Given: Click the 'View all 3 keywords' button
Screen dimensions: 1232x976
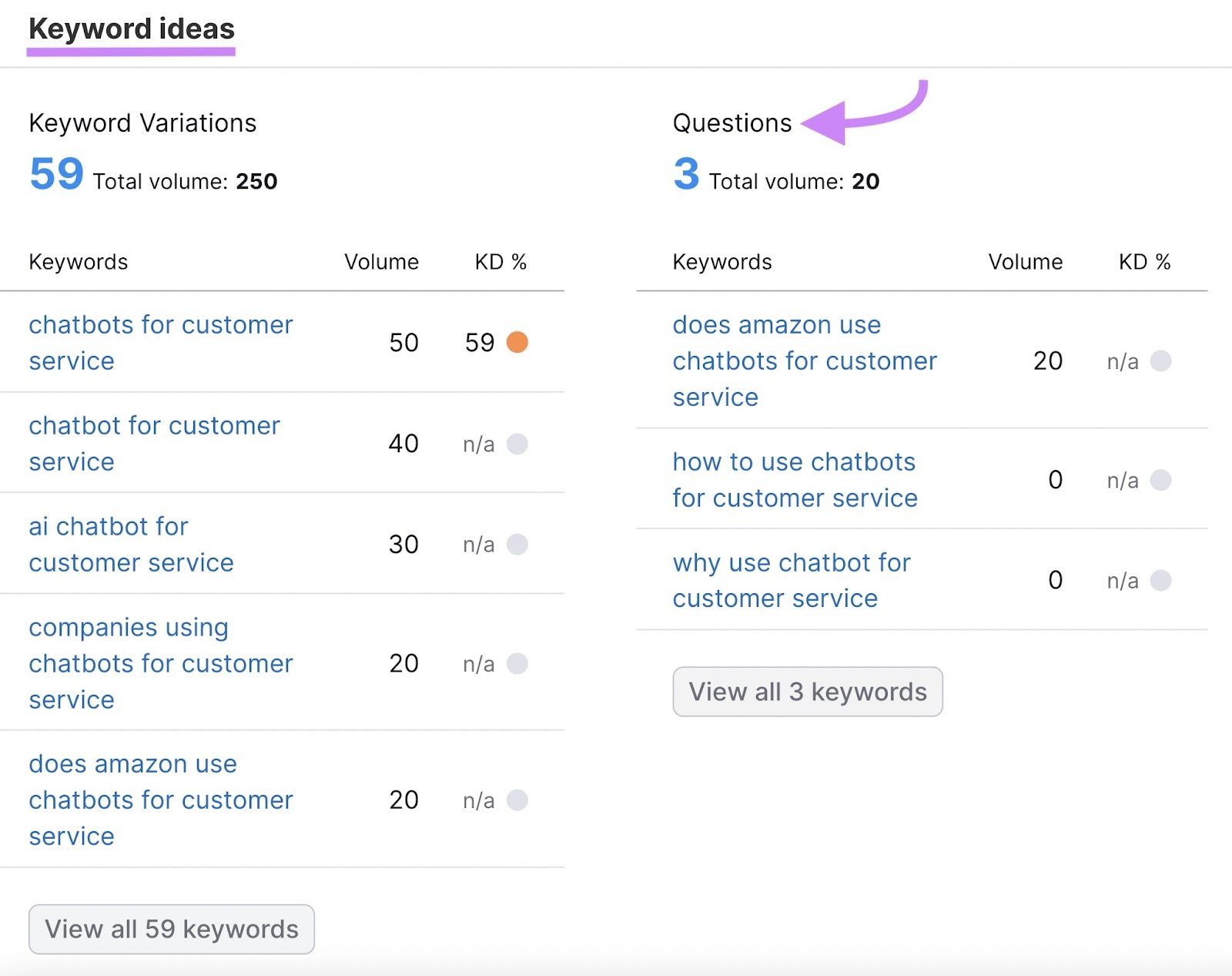Looking at the screenshot, I should click(806, 691).
